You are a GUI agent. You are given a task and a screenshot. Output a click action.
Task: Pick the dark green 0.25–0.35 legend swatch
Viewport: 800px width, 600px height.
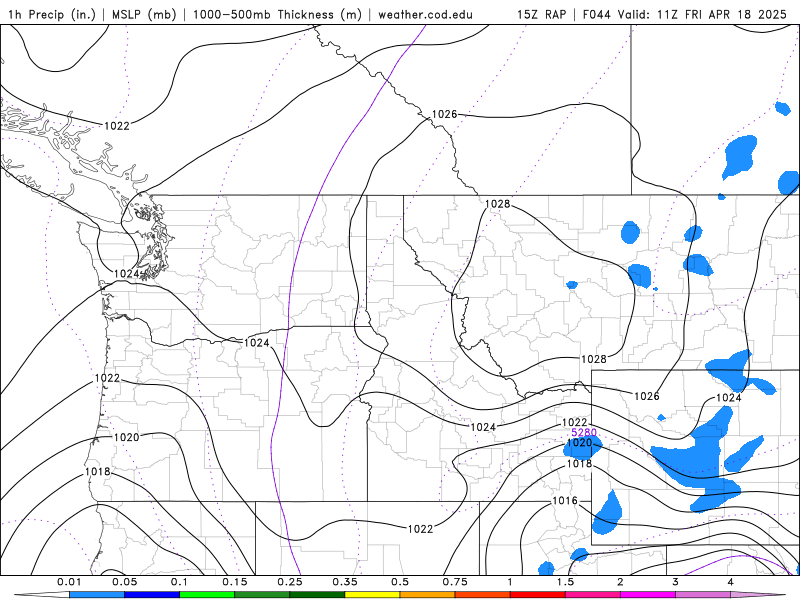click(x=317, y=595)
